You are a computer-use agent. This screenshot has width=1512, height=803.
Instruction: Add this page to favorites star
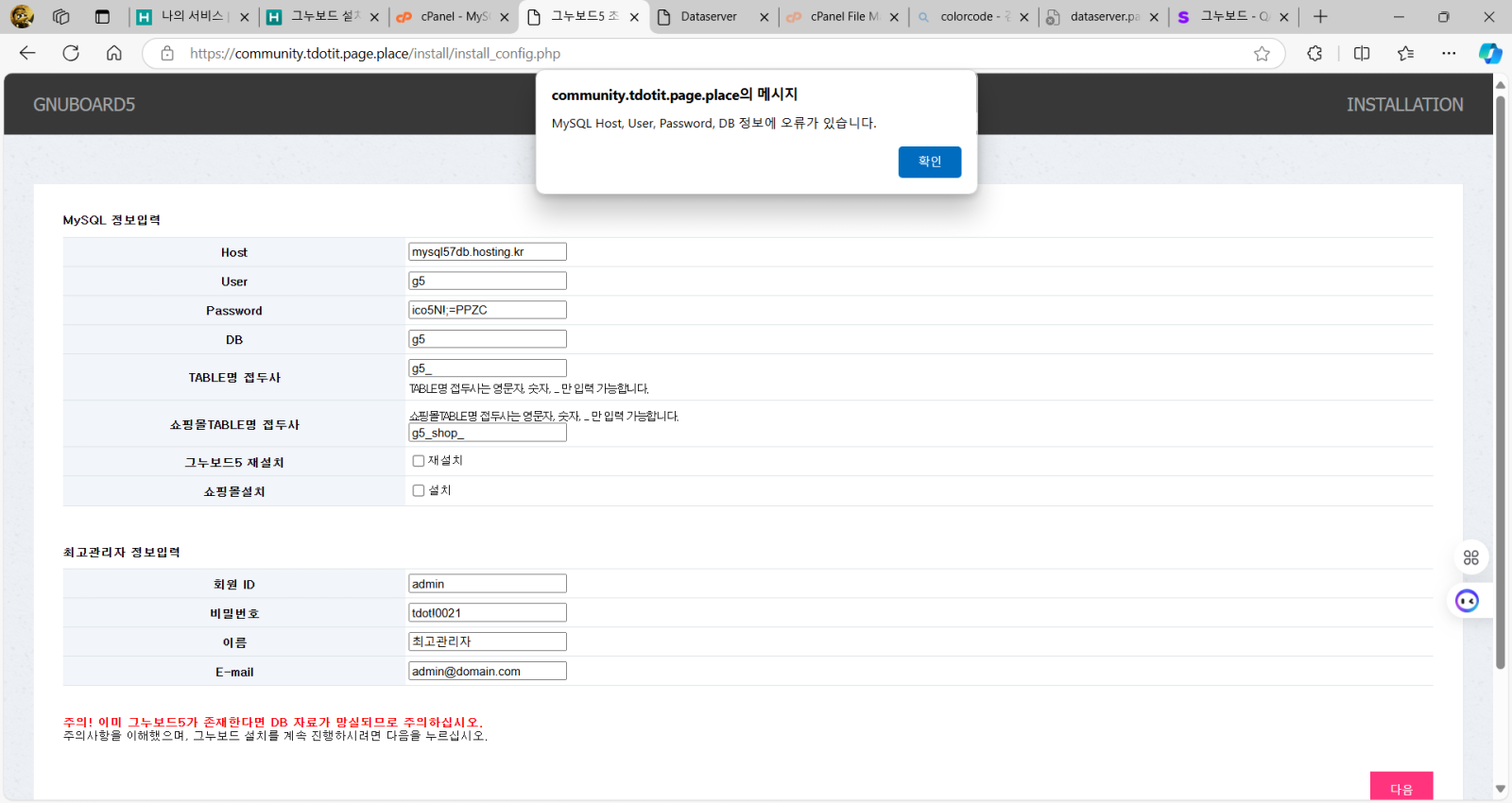[x=1262, y=54]
